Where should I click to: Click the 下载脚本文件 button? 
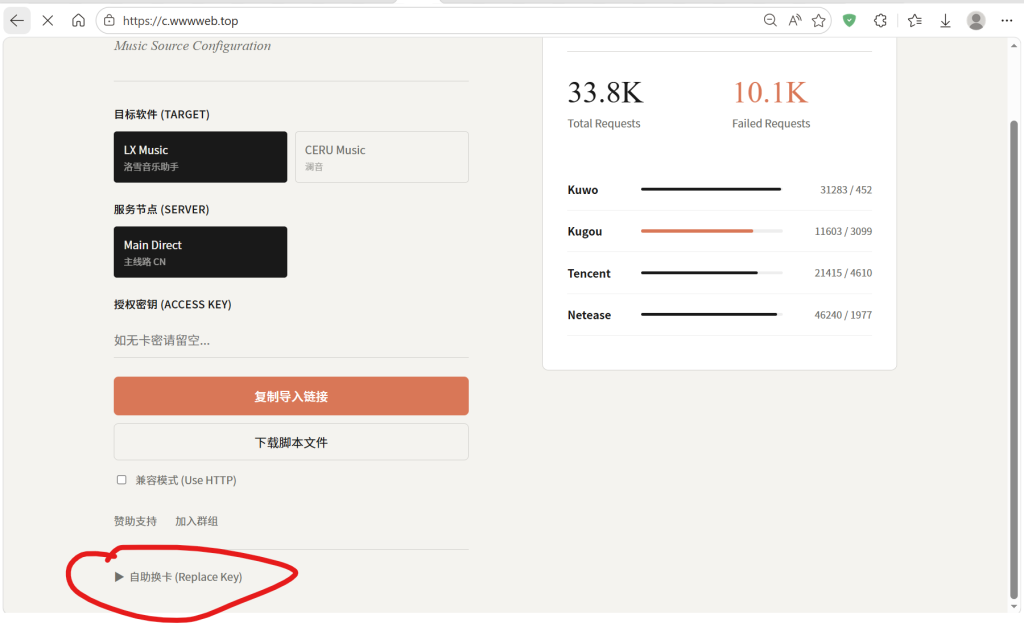point(291,442)
